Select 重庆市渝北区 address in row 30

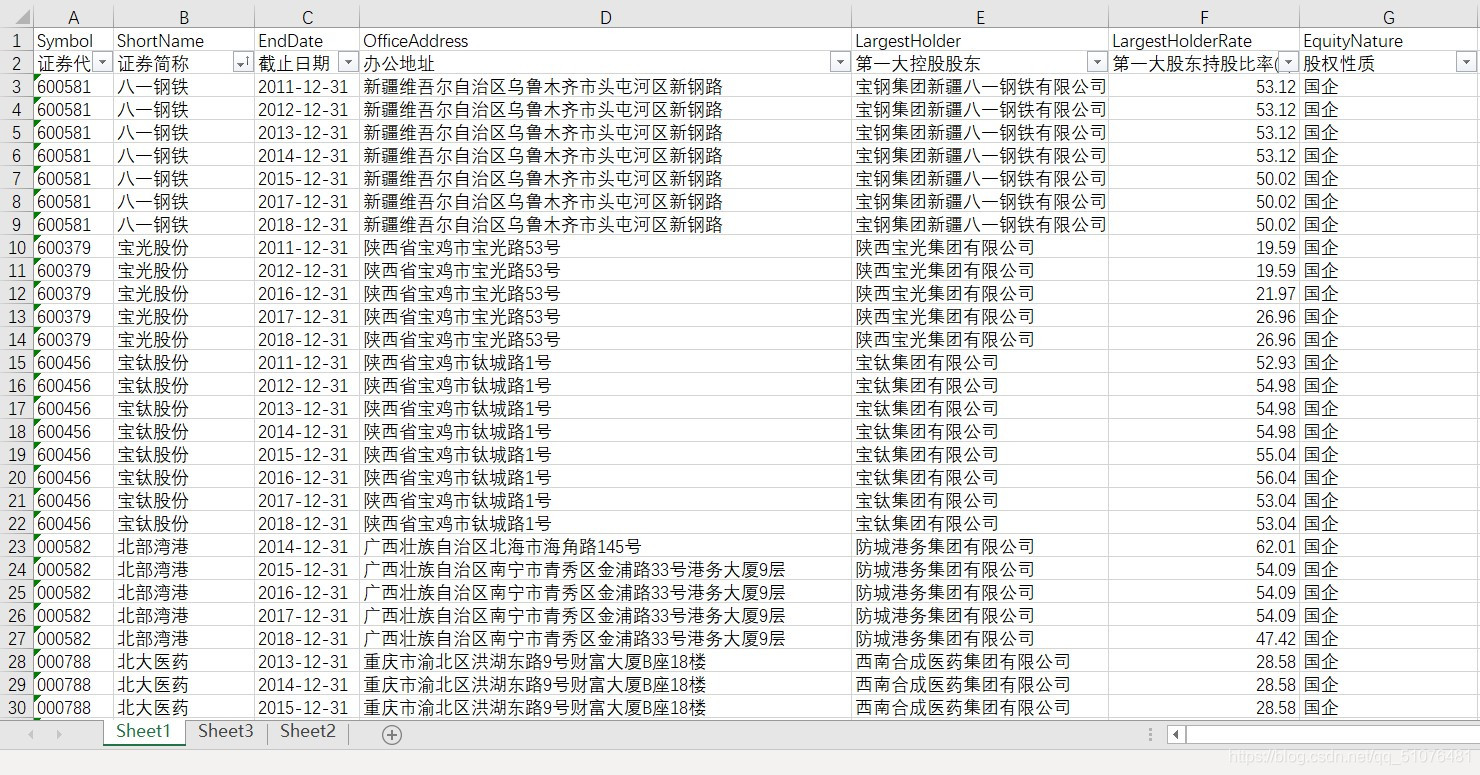(x=606, y=707)
